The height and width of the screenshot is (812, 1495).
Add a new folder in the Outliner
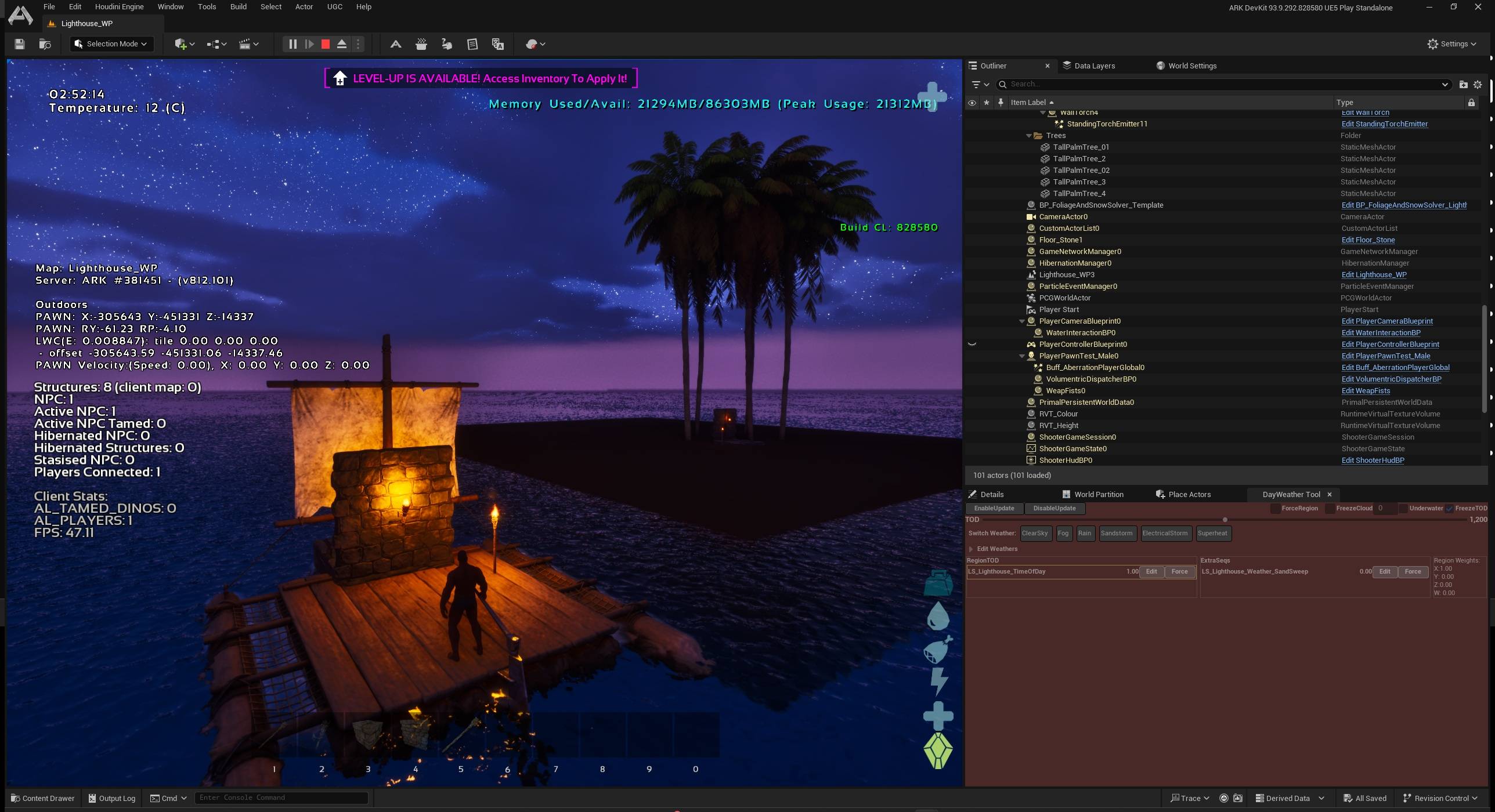1463,84
